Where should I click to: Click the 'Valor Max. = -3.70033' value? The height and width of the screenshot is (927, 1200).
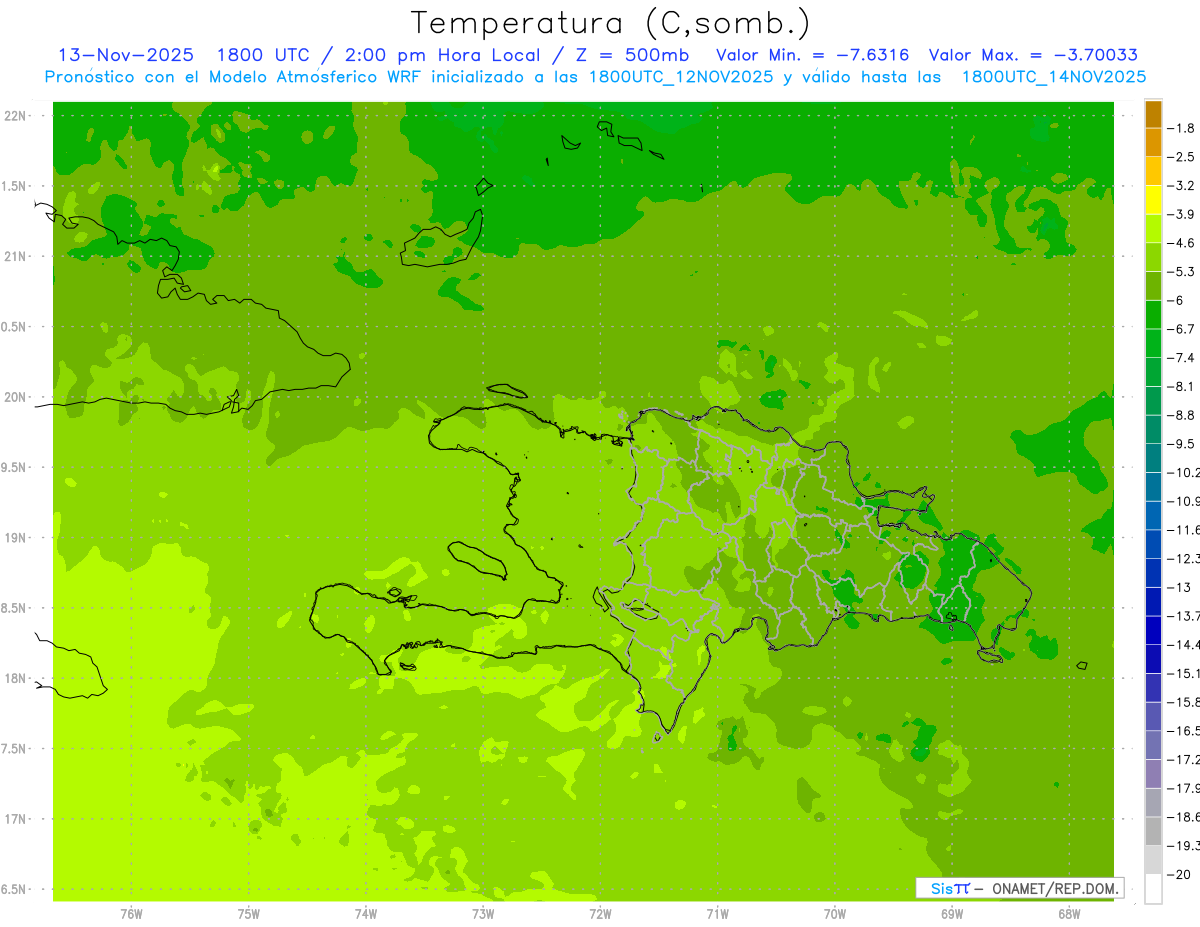[1033, 55]
